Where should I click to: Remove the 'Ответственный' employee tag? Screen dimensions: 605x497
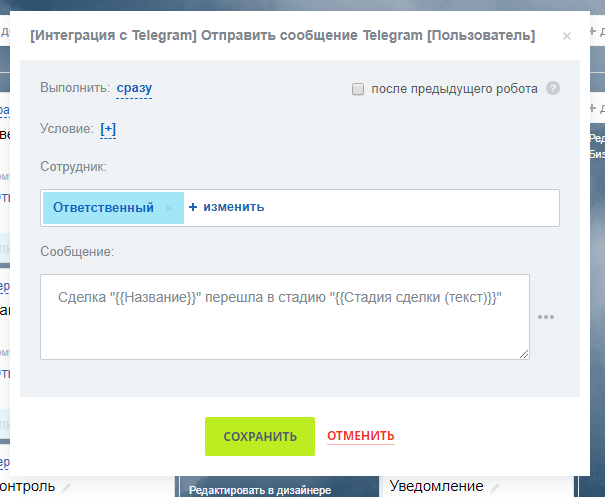pos(169,208)
